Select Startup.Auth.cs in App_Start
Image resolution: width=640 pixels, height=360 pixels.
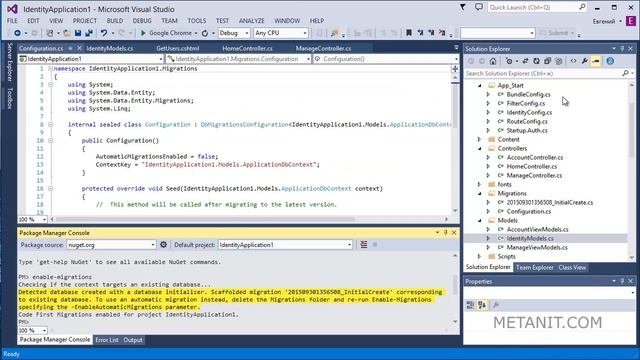(x=527, y=130)
